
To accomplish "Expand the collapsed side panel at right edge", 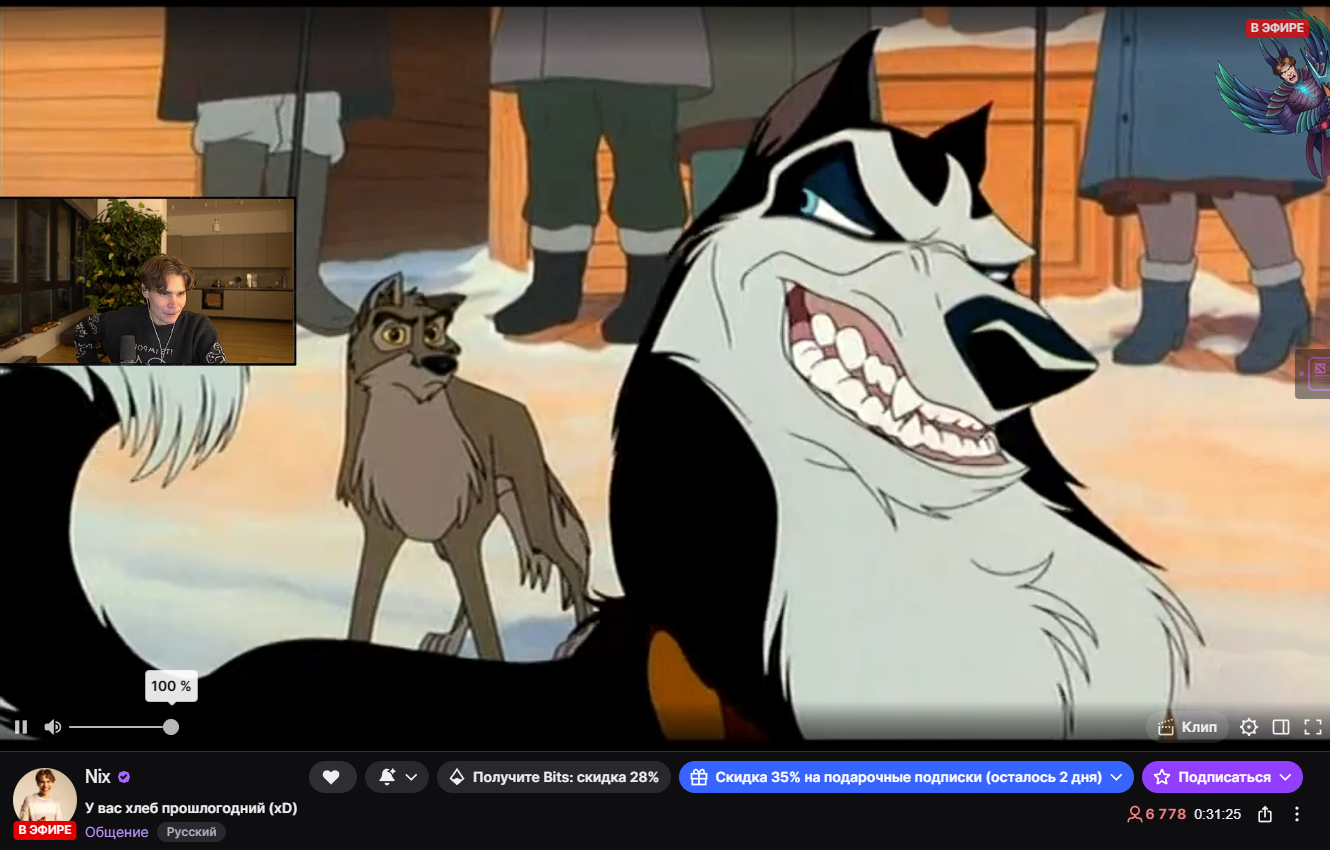I will 1315,374.
